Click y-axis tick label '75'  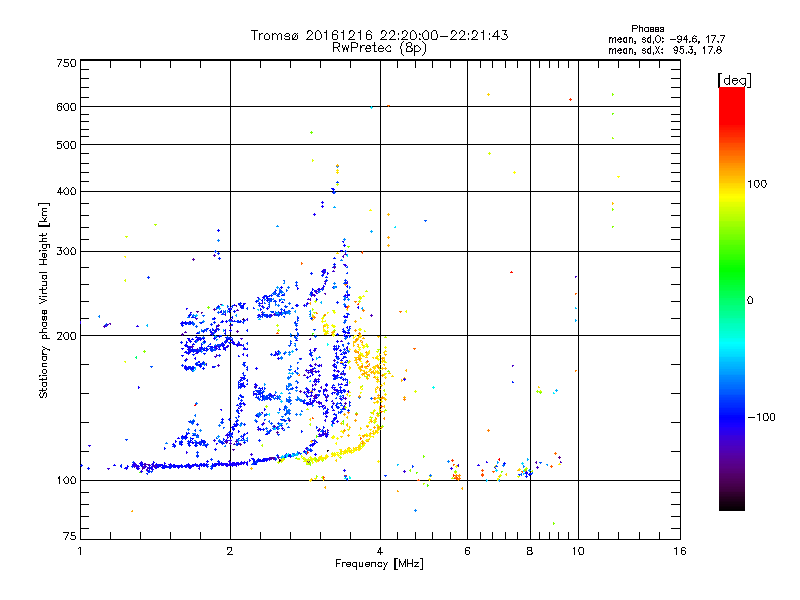tap(70, 536)
